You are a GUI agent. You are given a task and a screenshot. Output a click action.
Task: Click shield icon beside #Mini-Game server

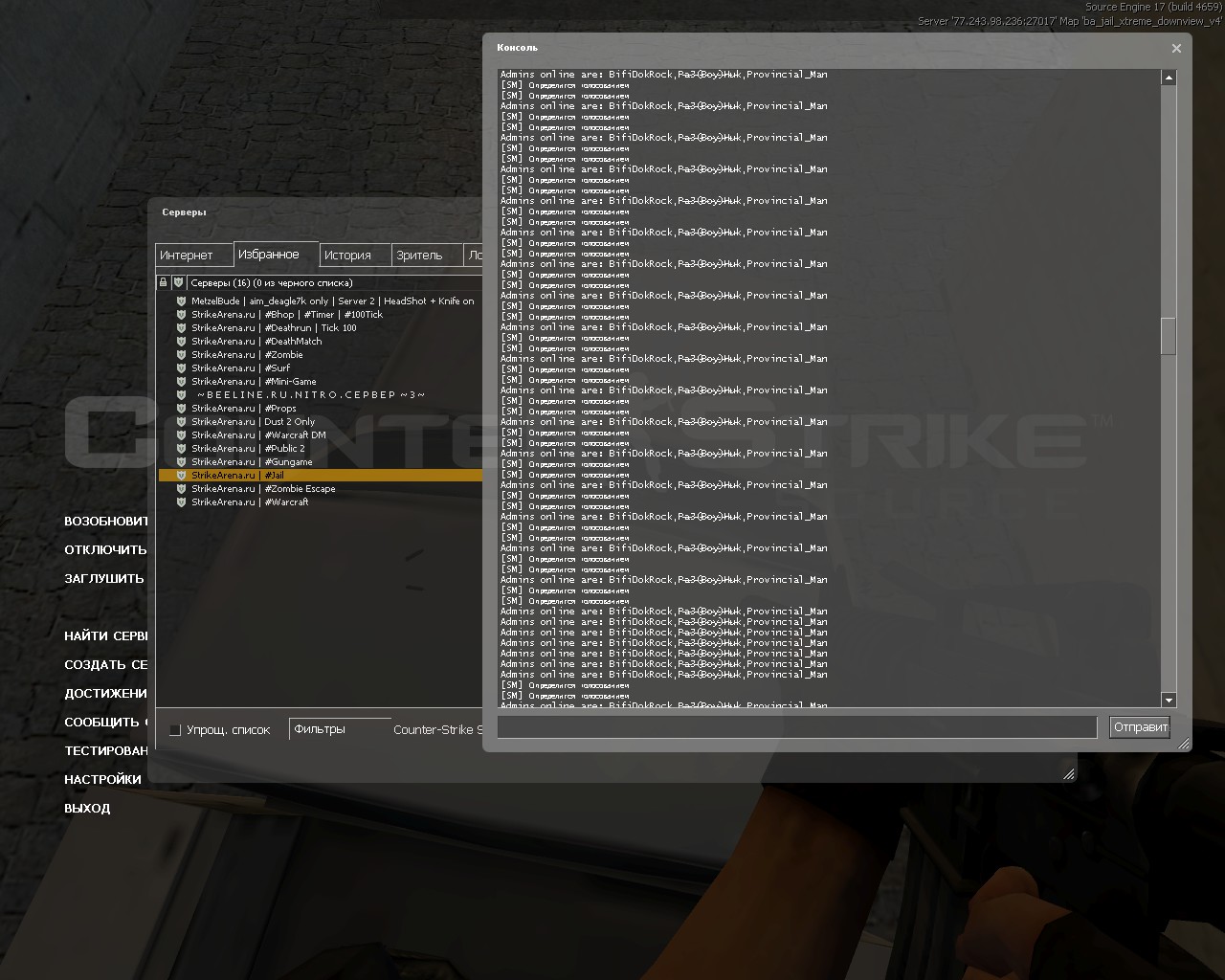[x=181, y=382]
